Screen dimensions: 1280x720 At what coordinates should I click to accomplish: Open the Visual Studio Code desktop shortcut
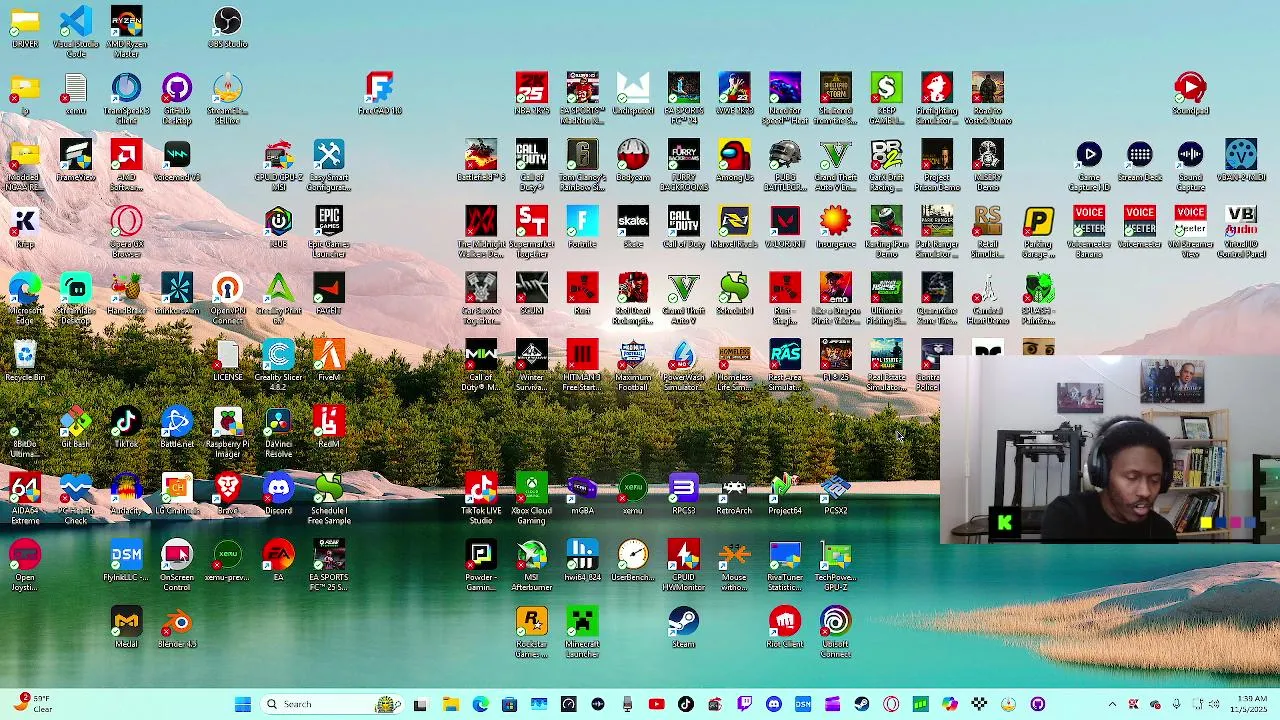(76, 28)
